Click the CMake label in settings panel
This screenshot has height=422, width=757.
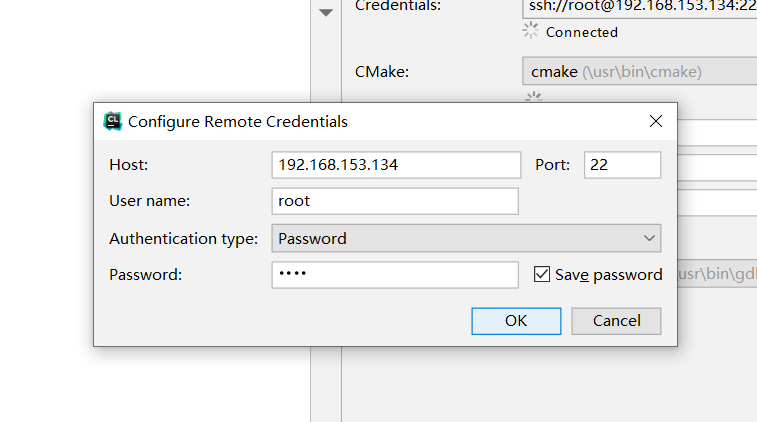(x=382, y=72)
